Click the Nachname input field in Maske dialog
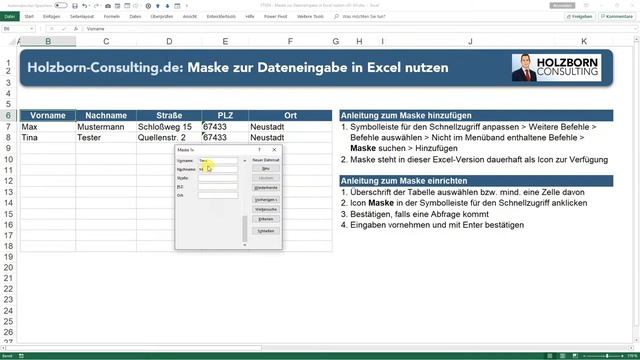The height and width of the screenshot is (360, 640). click(218, 169)
